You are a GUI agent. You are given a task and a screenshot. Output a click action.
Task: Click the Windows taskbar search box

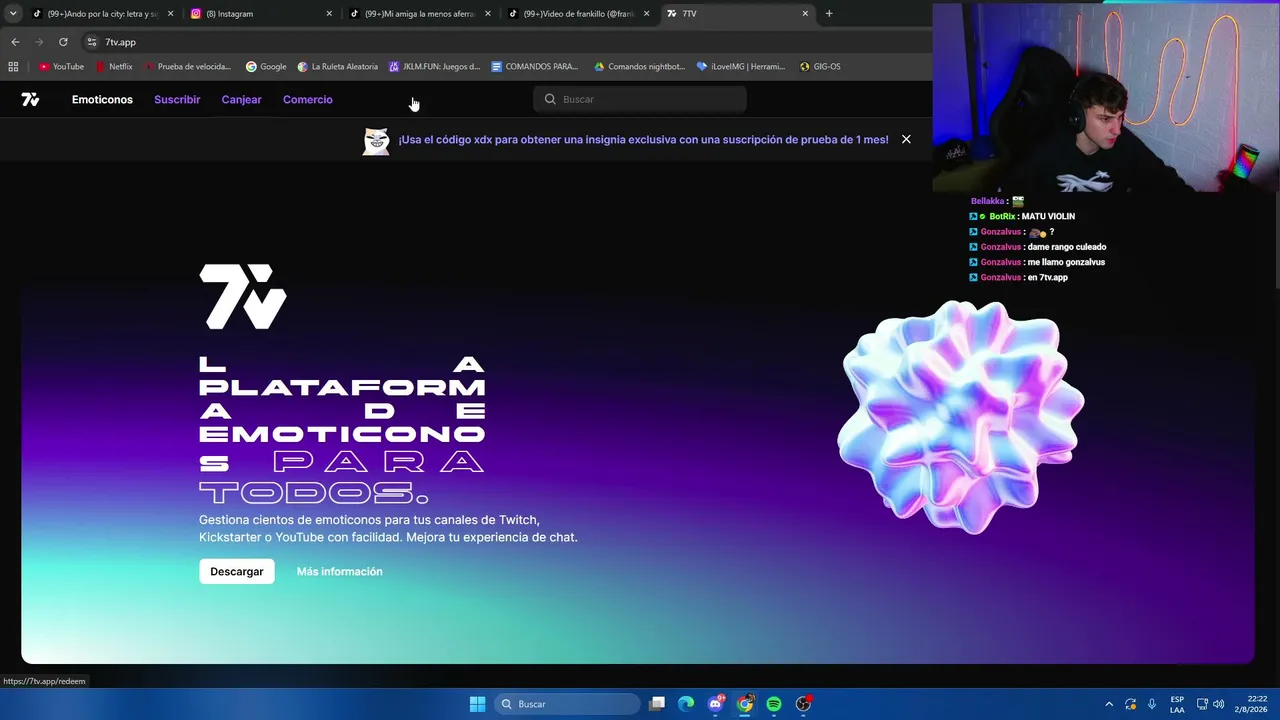(x=568, y=704)
